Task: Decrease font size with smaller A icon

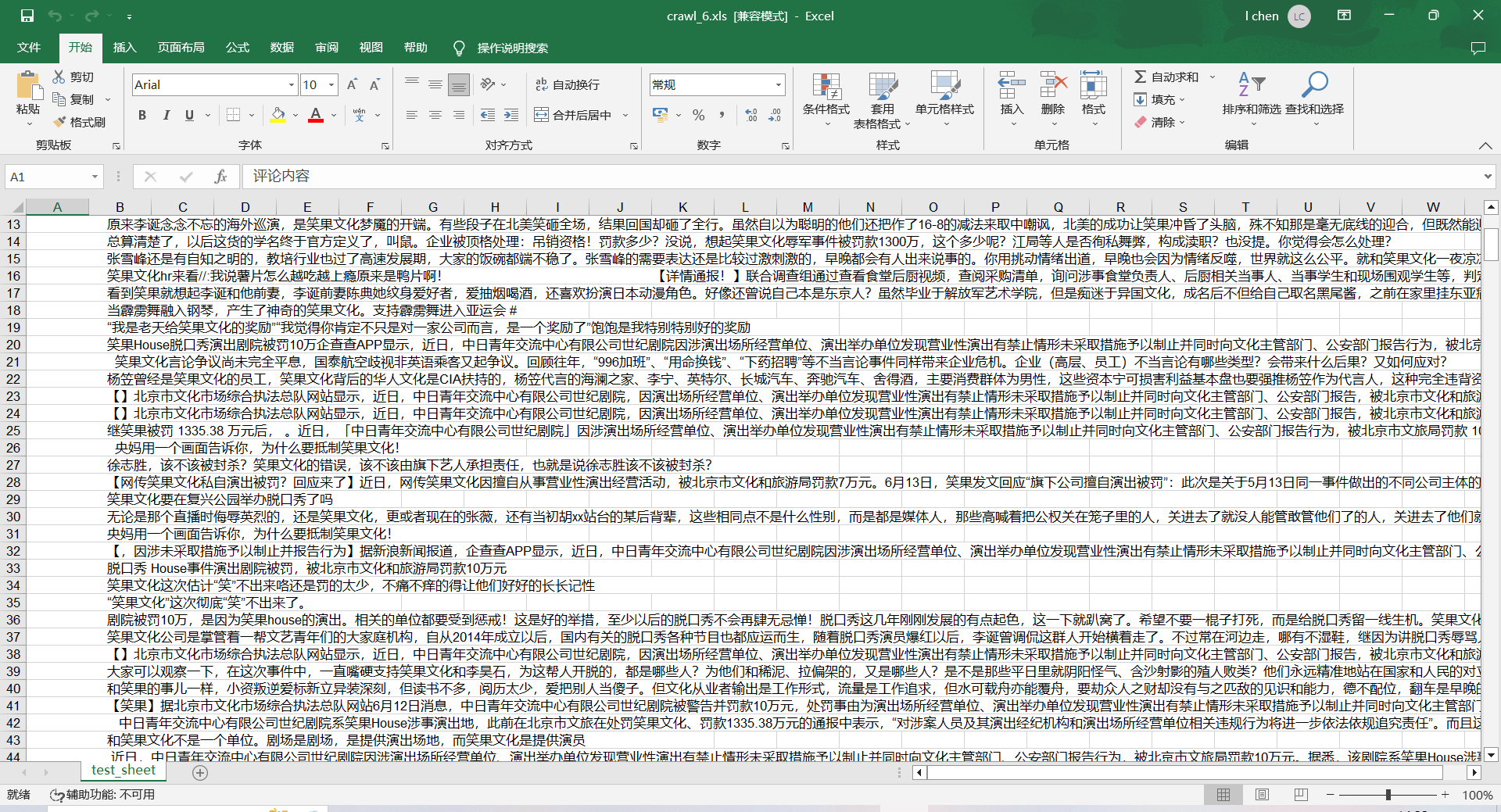Action: [374, 84]
